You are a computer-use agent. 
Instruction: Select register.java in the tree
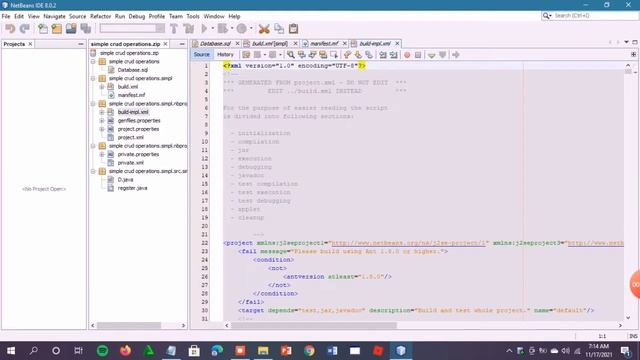(x=132, y=188)
